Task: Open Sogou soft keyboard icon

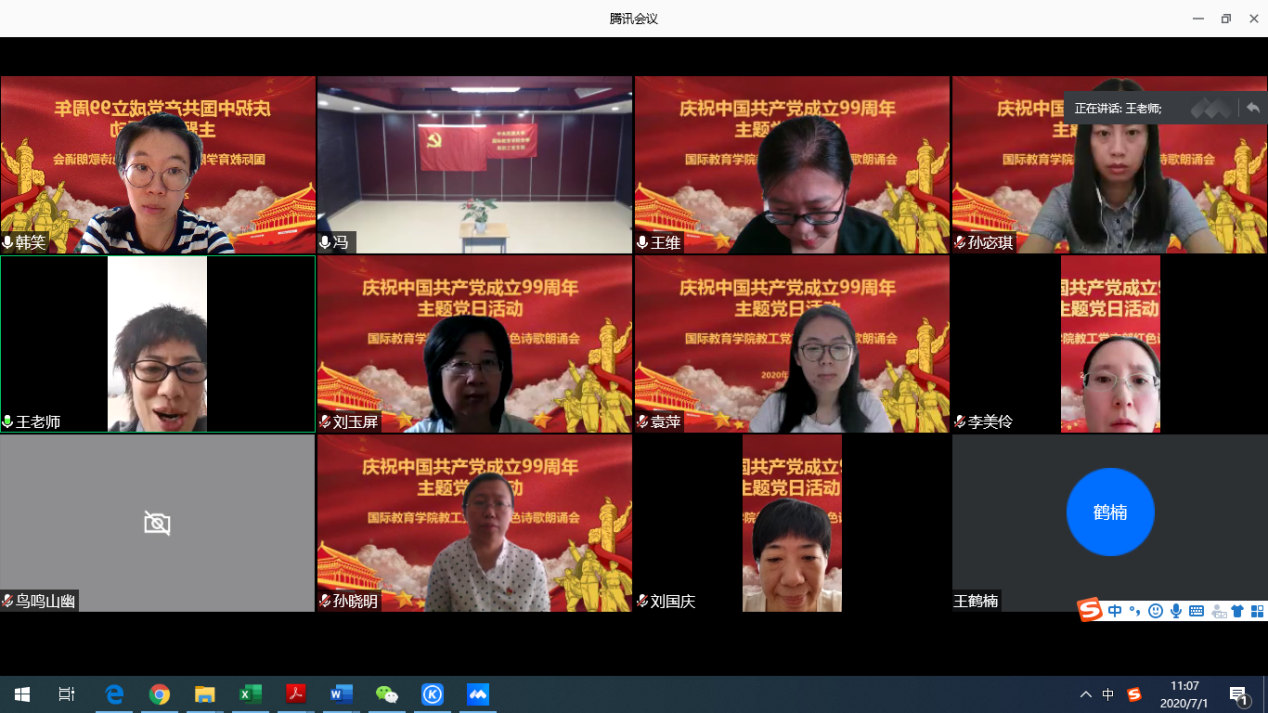Action: pyautogui.click(x=1196, y=611)
